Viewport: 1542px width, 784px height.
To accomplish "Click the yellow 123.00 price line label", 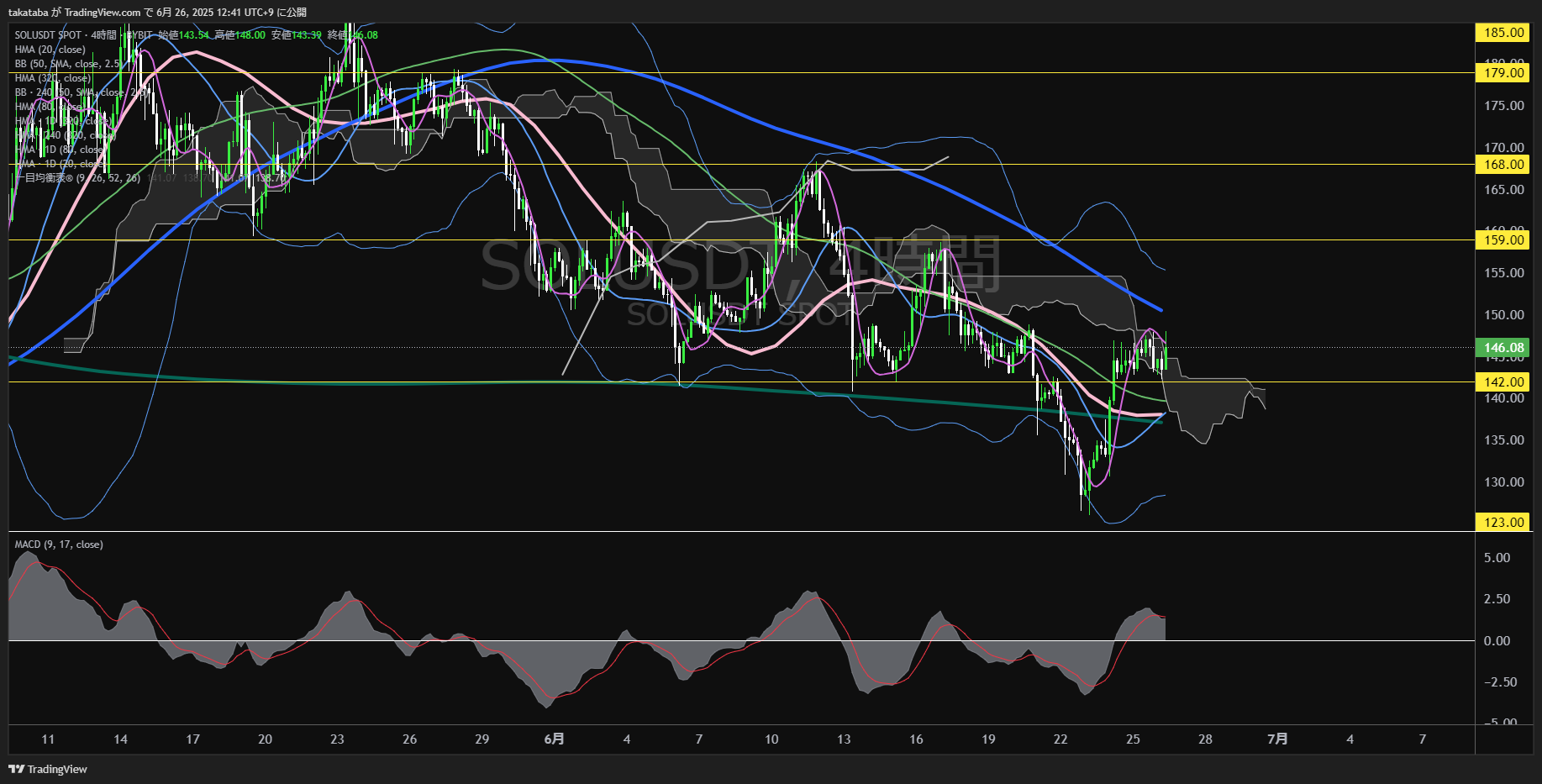I will (x=1503, y=523).
